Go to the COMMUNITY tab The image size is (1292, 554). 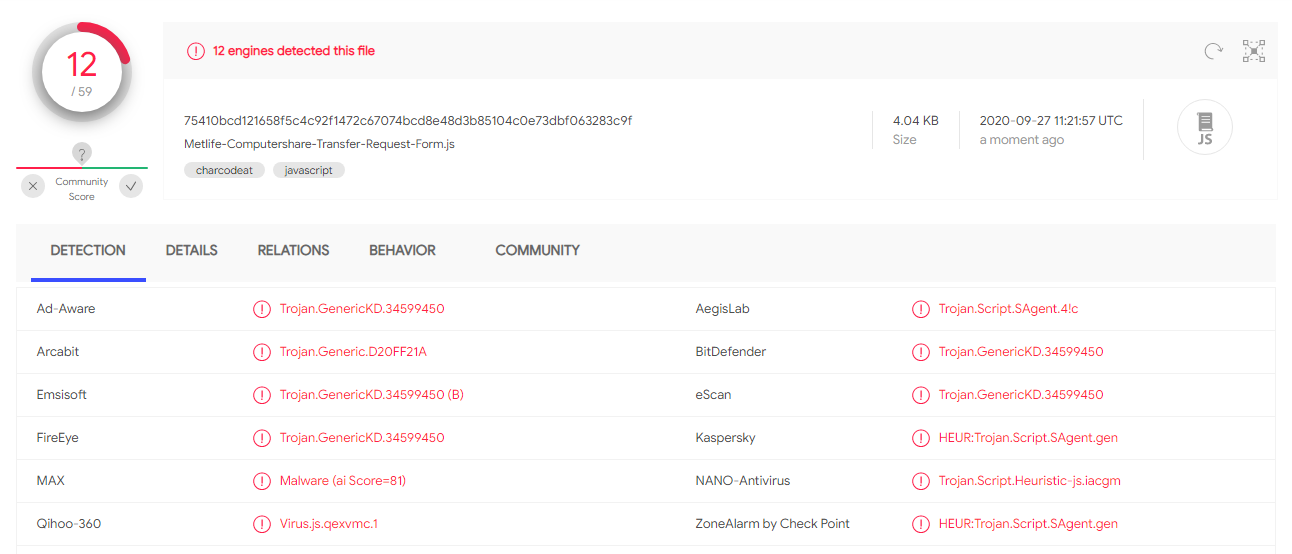[x=537, y=250]
